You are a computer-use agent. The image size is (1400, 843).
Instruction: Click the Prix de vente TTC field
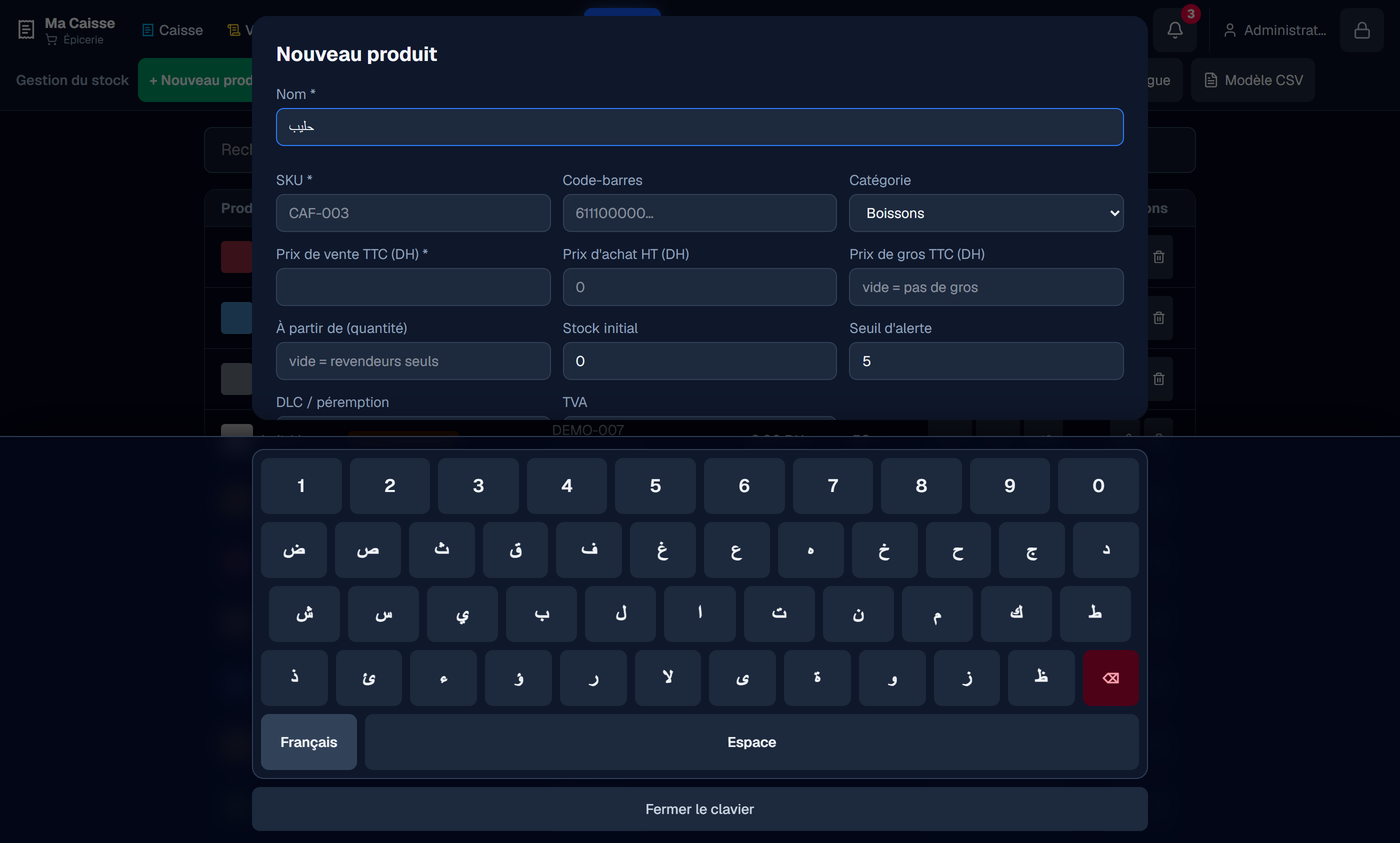pos(413,287)
